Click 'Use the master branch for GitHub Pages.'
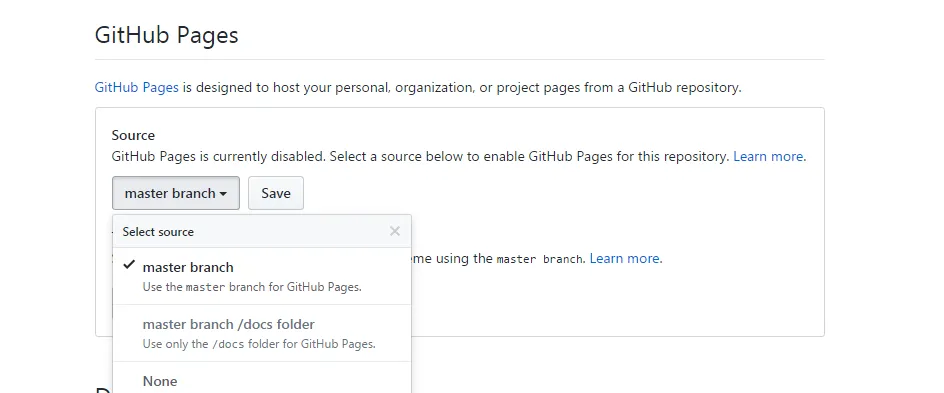Screen dimensions: 944x393 252,287
